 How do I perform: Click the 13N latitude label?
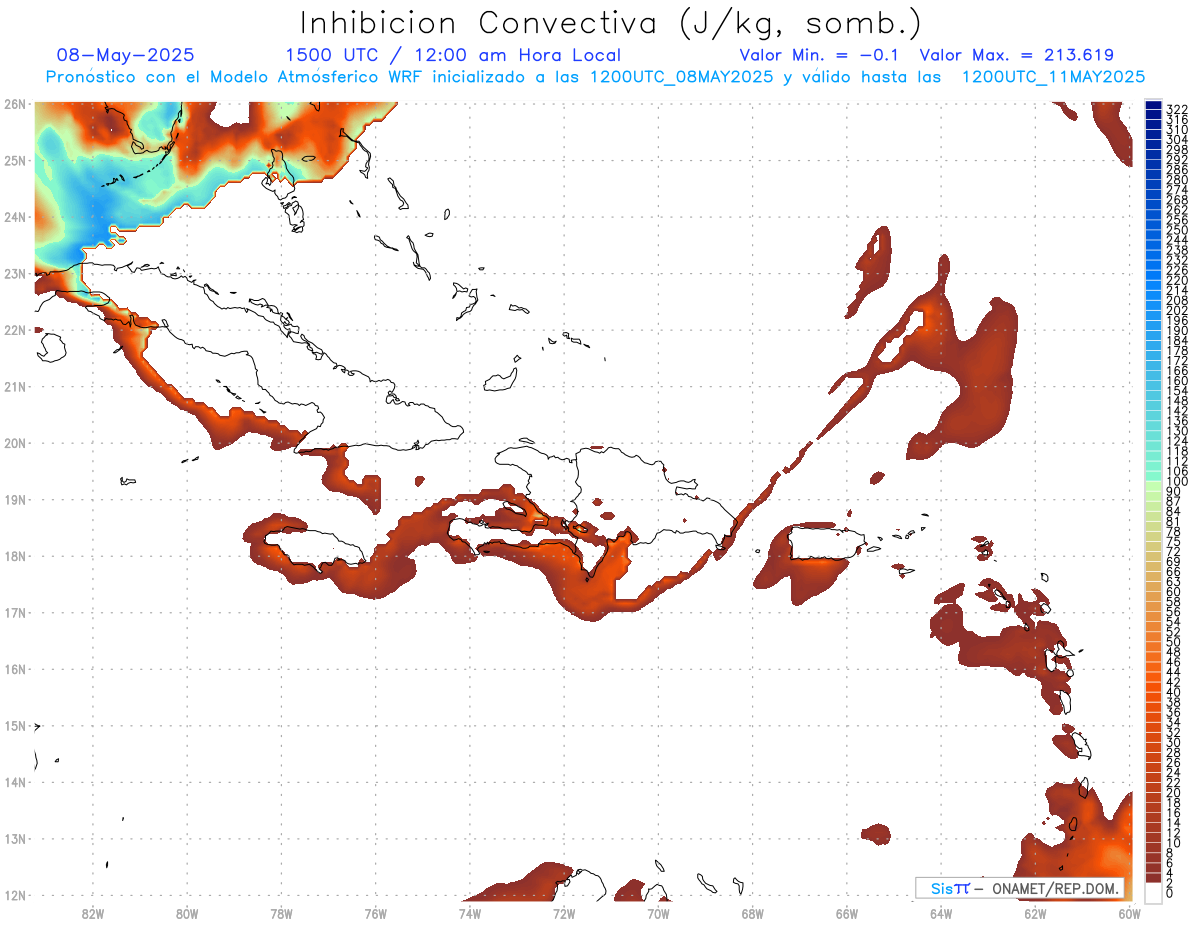[x=14, y=838]
